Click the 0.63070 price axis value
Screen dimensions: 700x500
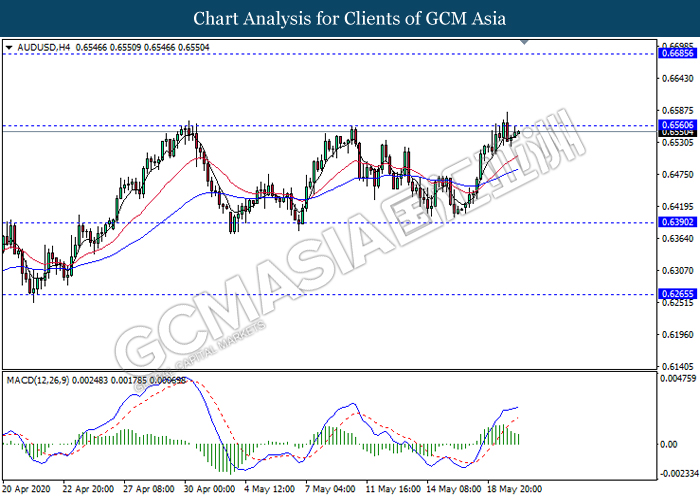coord(677,271)
